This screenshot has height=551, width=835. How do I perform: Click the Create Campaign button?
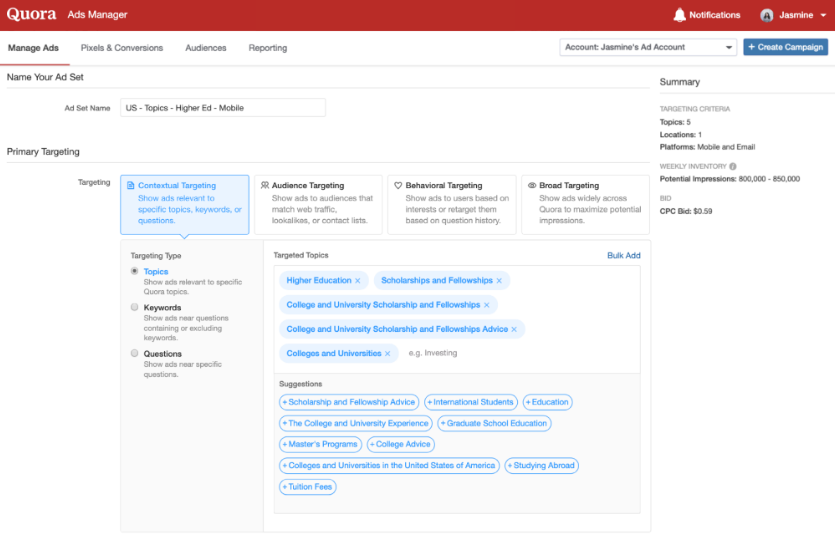(x=785, y=47)
